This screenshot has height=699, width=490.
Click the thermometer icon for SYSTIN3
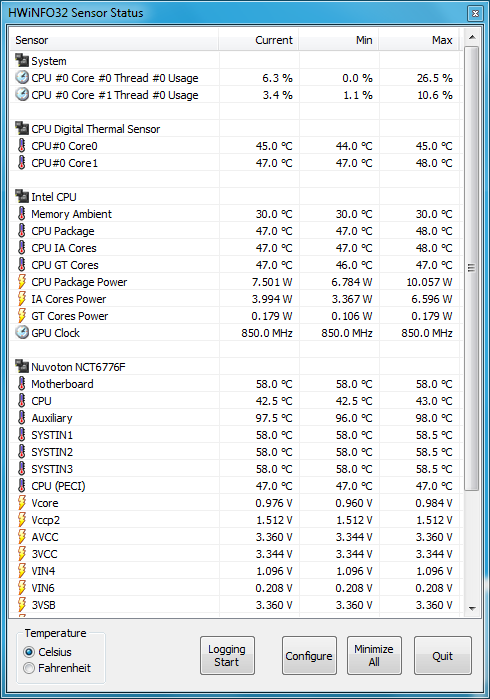pos(21,469)
